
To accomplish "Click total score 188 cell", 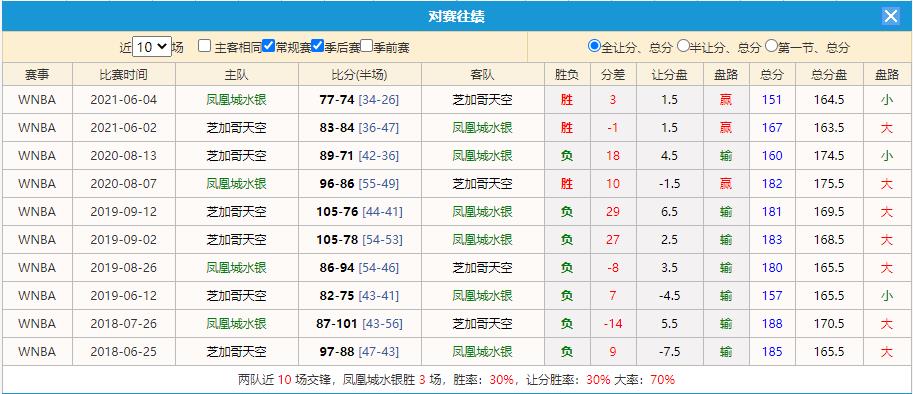I will (x=772, y=324).
